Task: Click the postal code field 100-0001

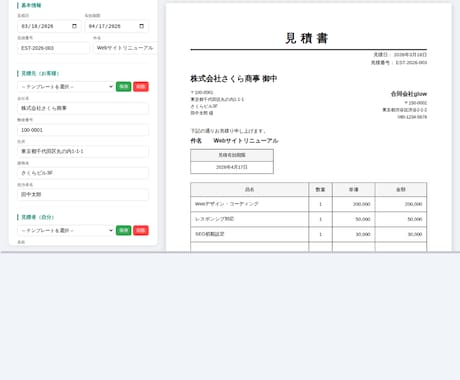Action: 83,130
